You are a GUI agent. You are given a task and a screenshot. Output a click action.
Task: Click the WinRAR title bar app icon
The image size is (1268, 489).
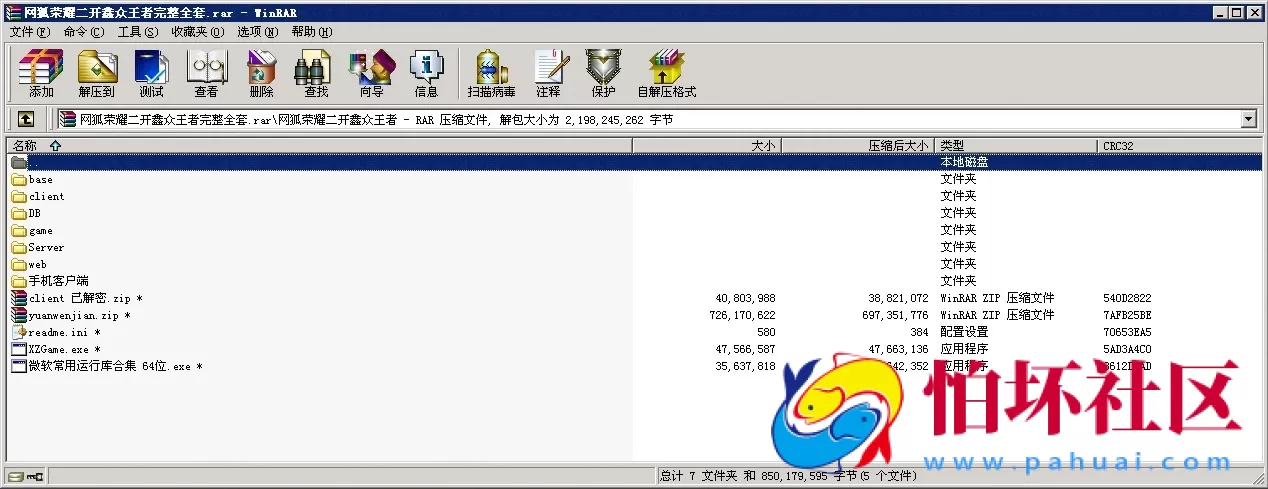pyautogui.click(x=12, y=12)
